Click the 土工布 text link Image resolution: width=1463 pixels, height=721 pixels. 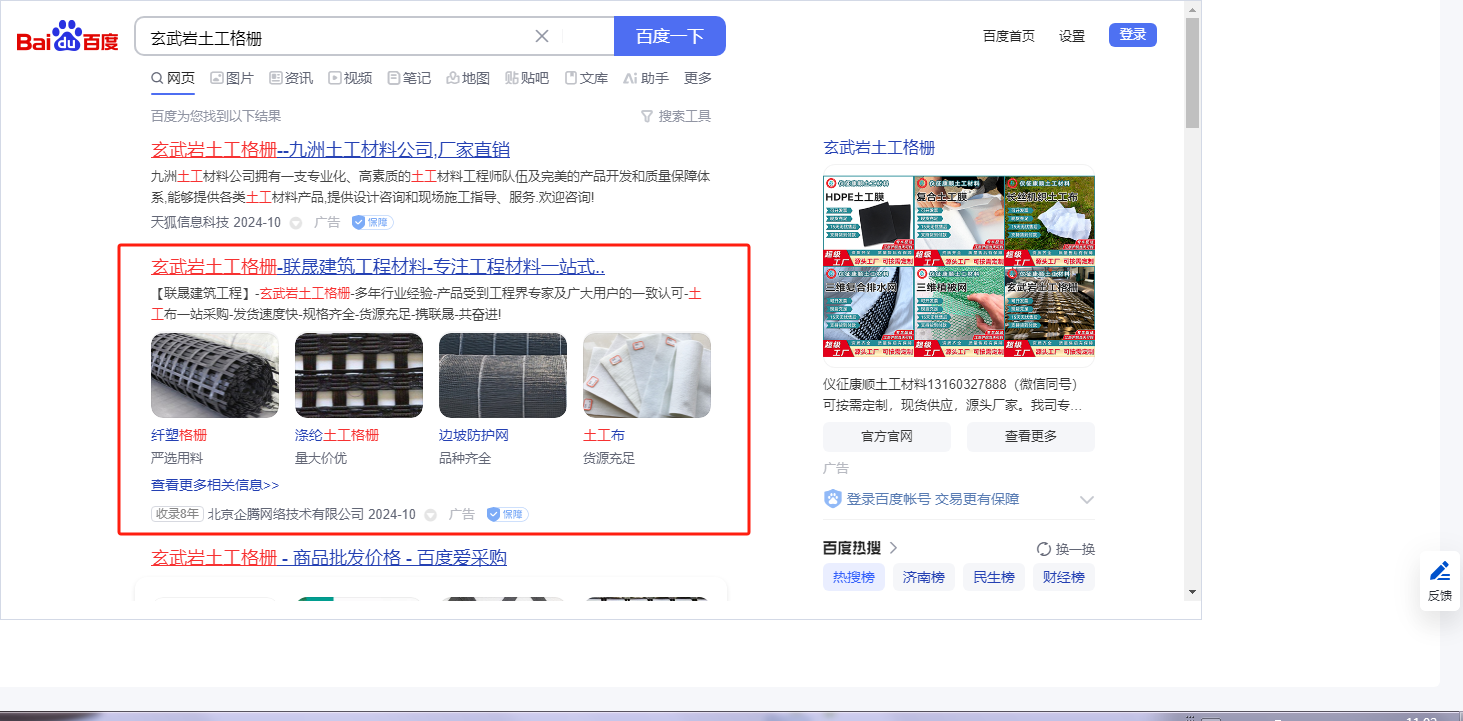604,435
